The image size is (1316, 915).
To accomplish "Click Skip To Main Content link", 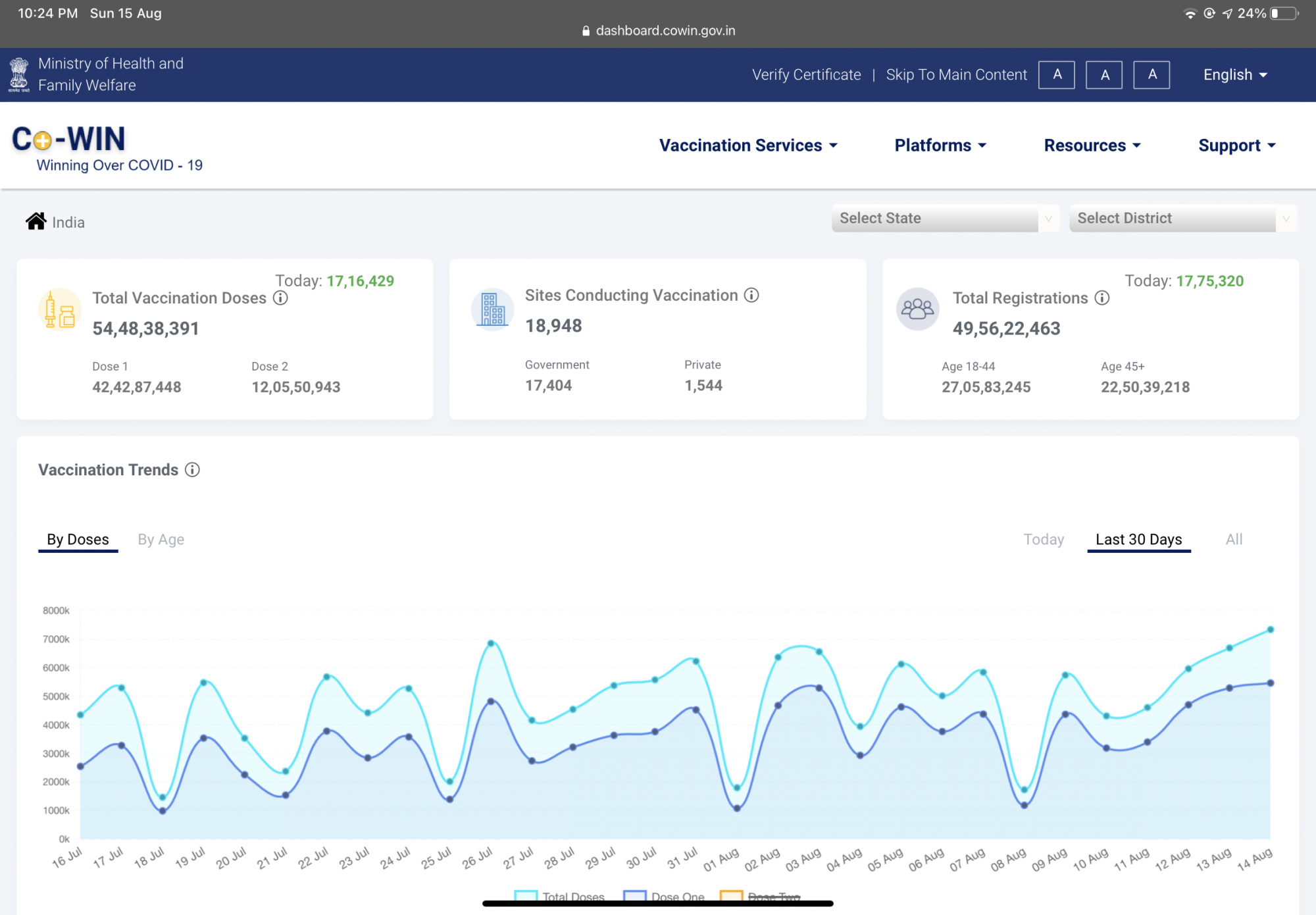I will [x=956, y=75].
